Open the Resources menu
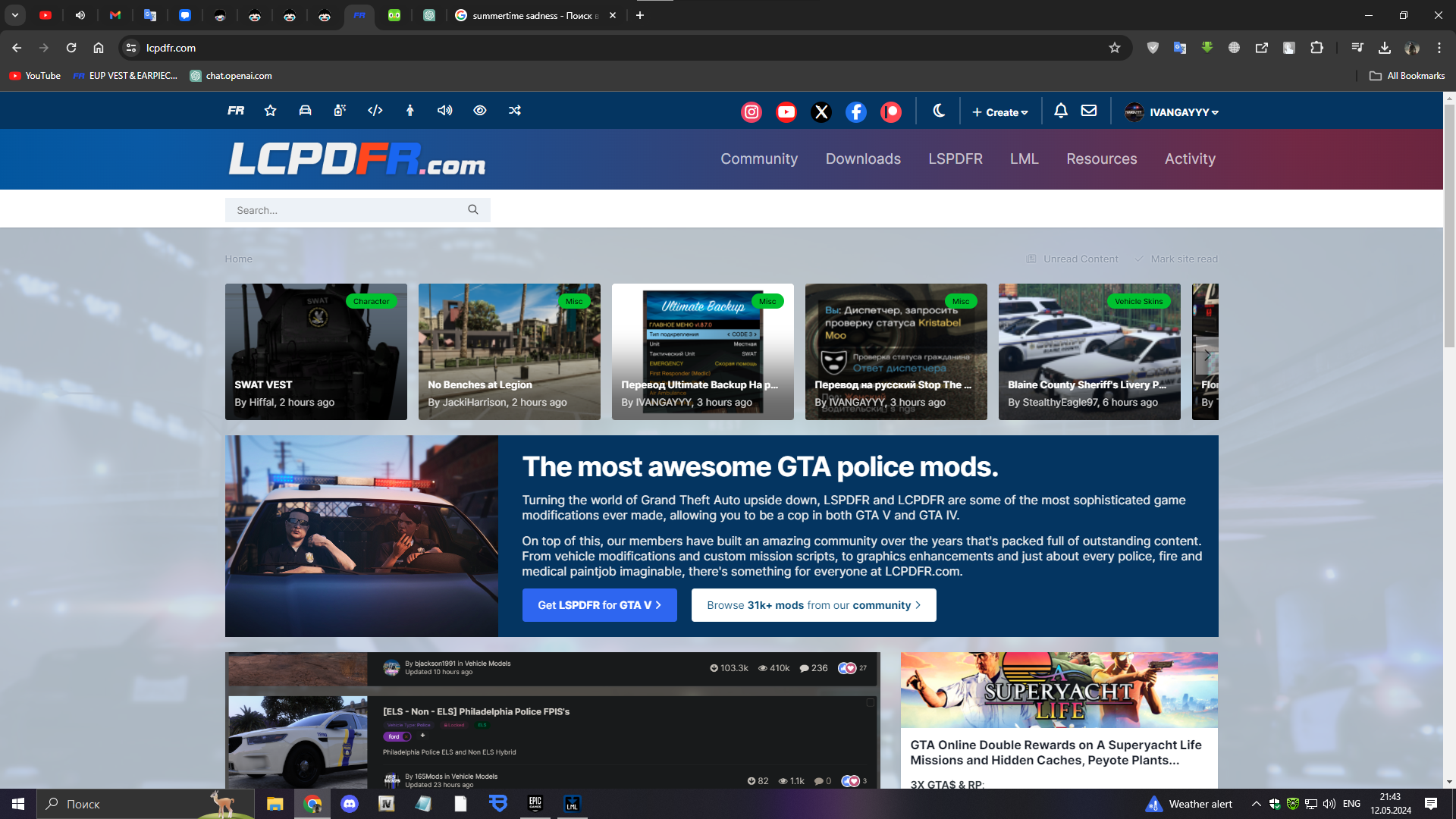The height and width of the screenshot is (819, 1456). (x=1102, y=159)
